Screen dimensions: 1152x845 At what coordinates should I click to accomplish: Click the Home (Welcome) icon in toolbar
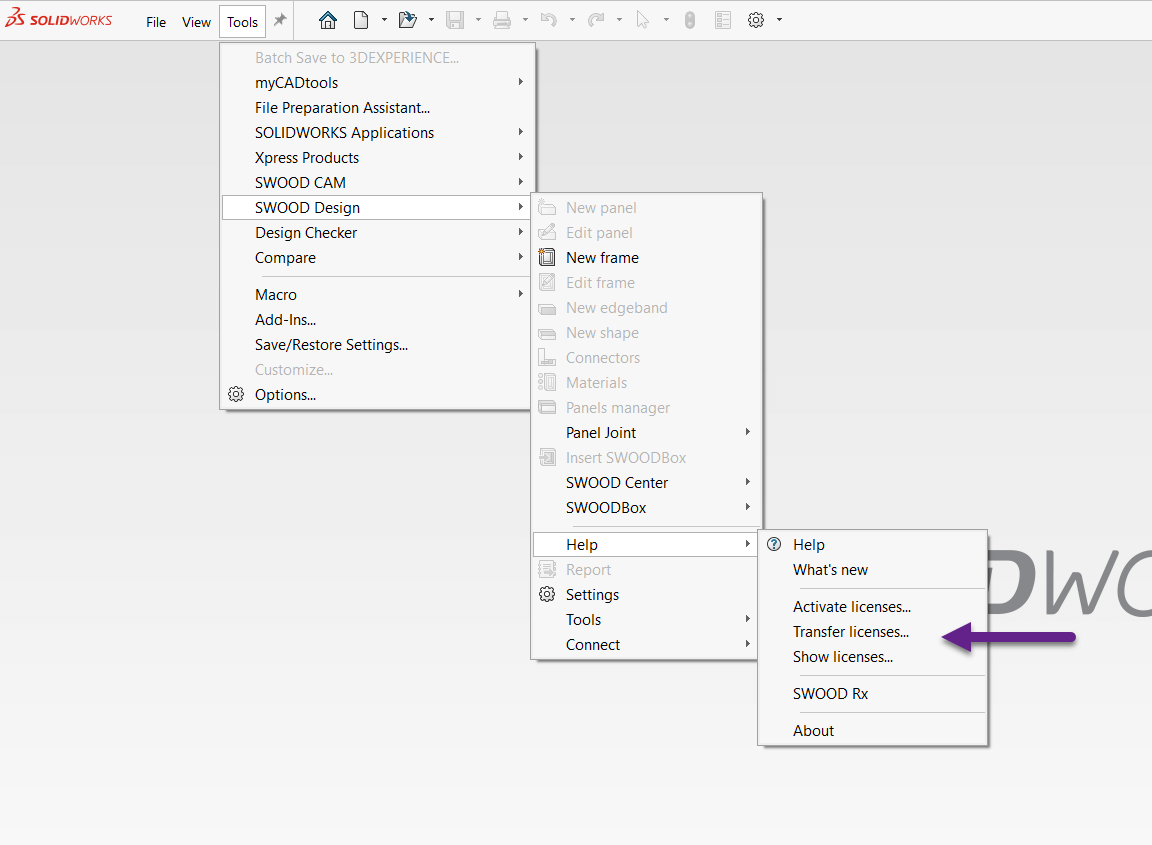pyautogui.click(x=328, y=20)
